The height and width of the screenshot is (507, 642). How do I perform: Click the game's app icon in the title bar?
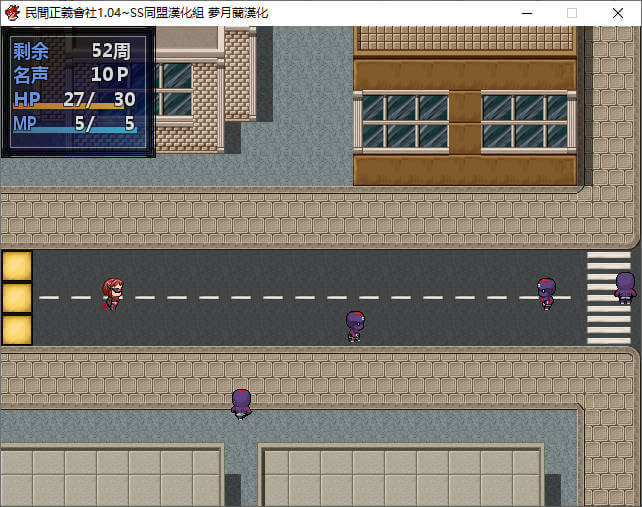pos(12,13)
